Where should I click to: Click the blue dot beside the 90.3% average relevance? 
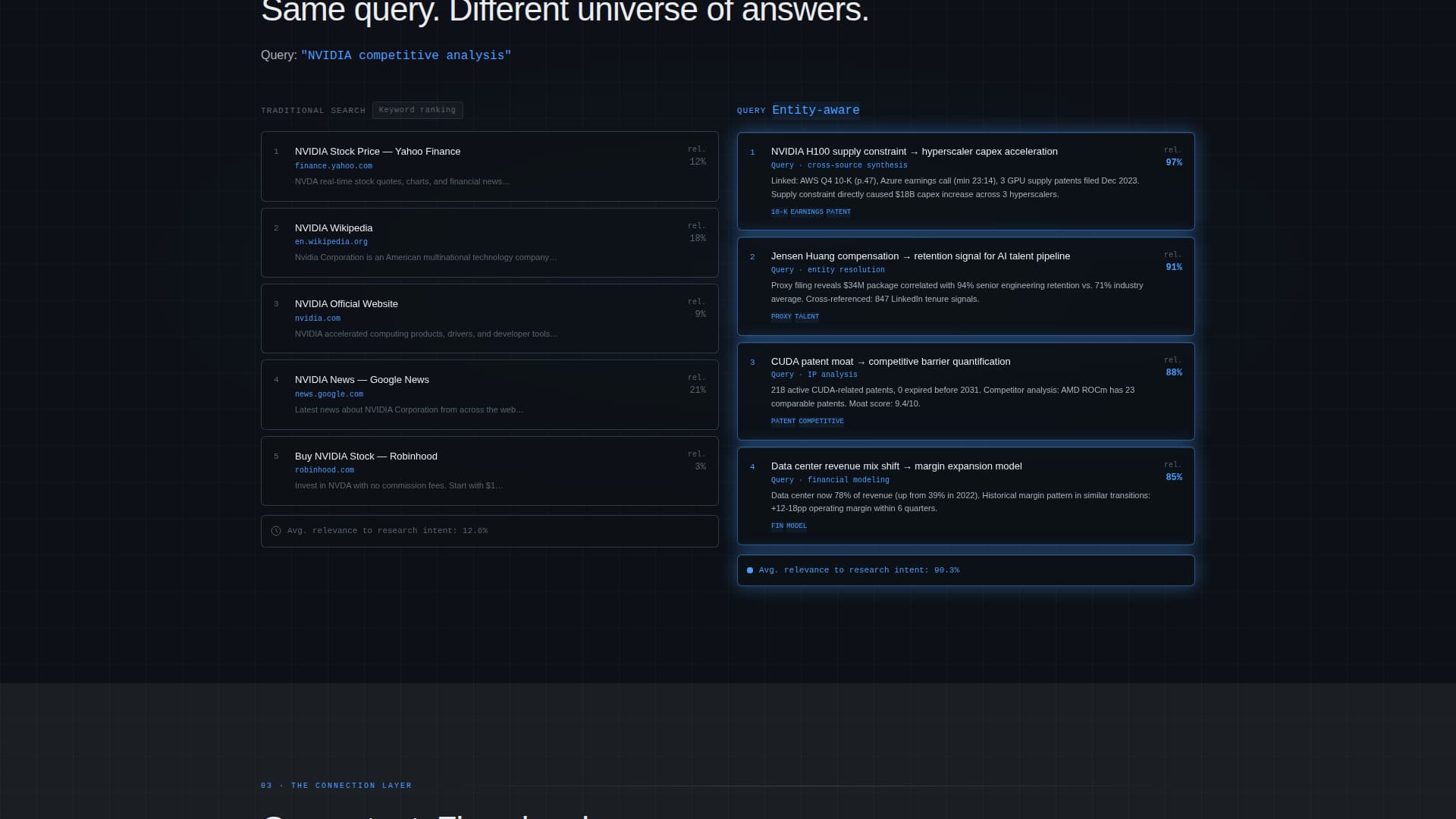coord(750,570)
